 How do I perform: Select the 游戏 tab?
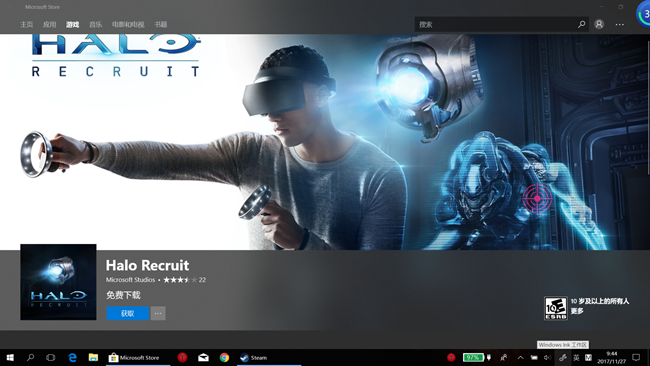tap(72, 24)
